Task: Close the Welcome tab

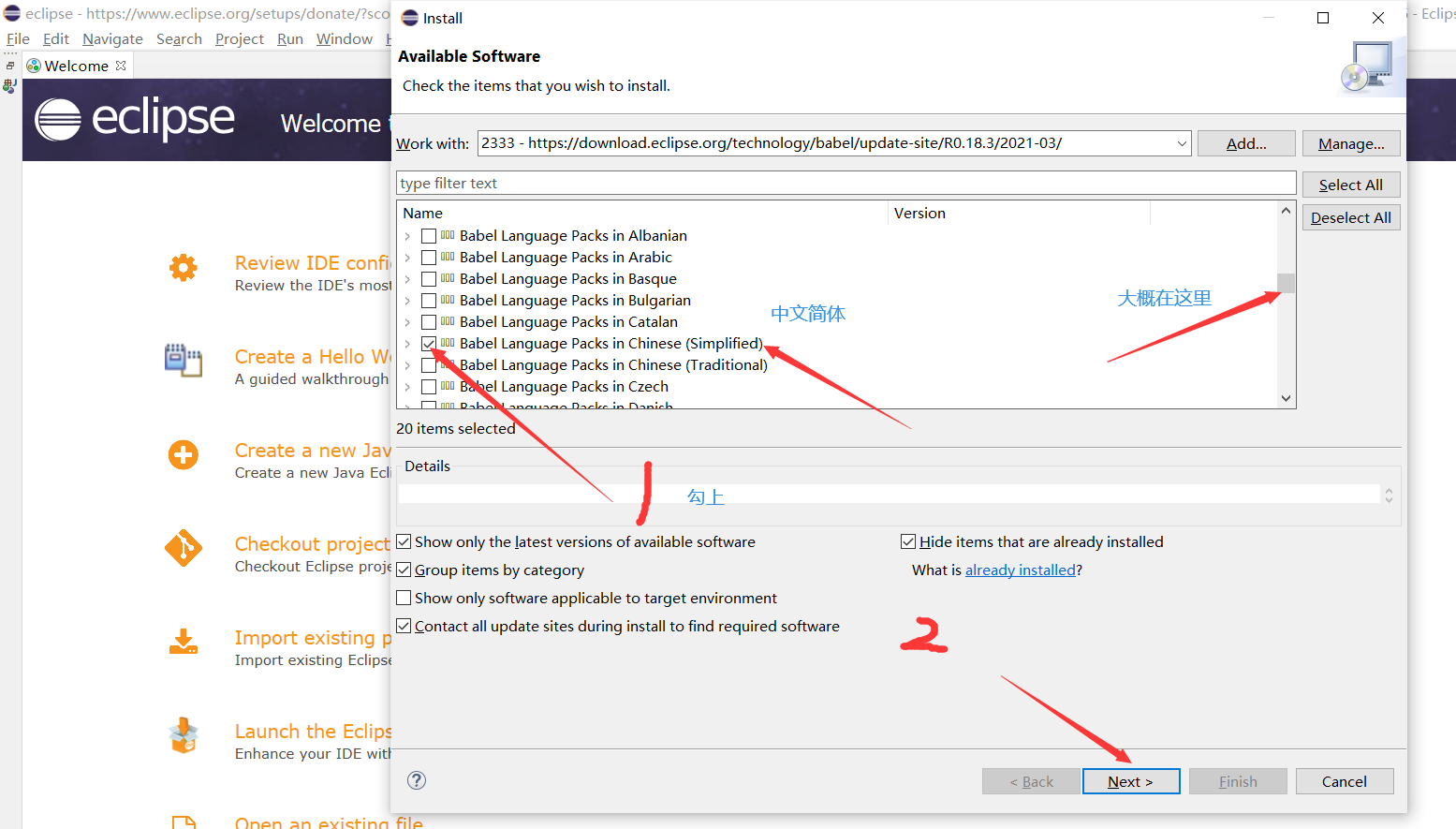Action: [121, 66]
